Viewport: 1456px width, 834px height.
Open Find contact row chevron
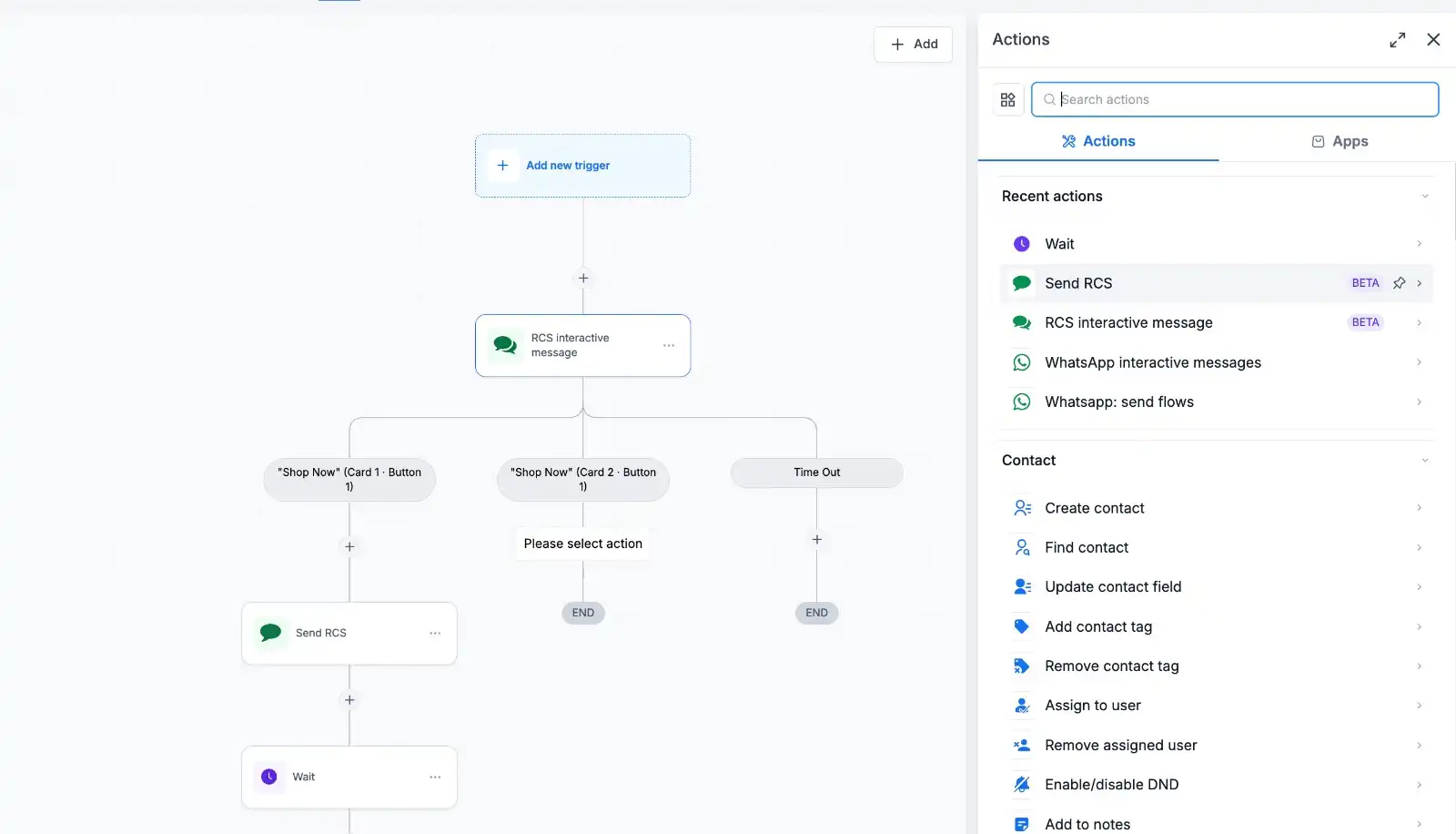tap(1419, 547)
